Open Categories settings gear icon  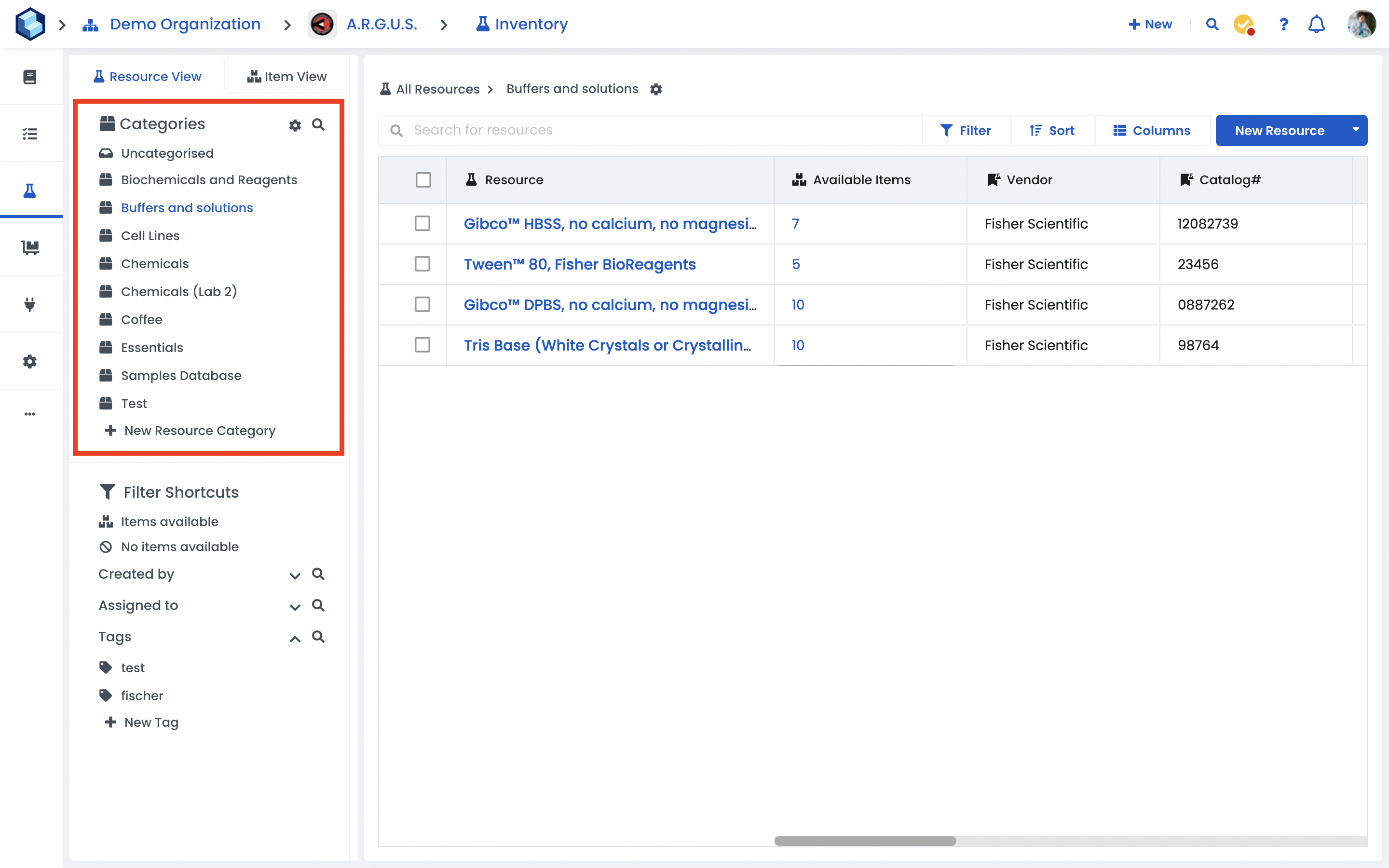[295, 125]
